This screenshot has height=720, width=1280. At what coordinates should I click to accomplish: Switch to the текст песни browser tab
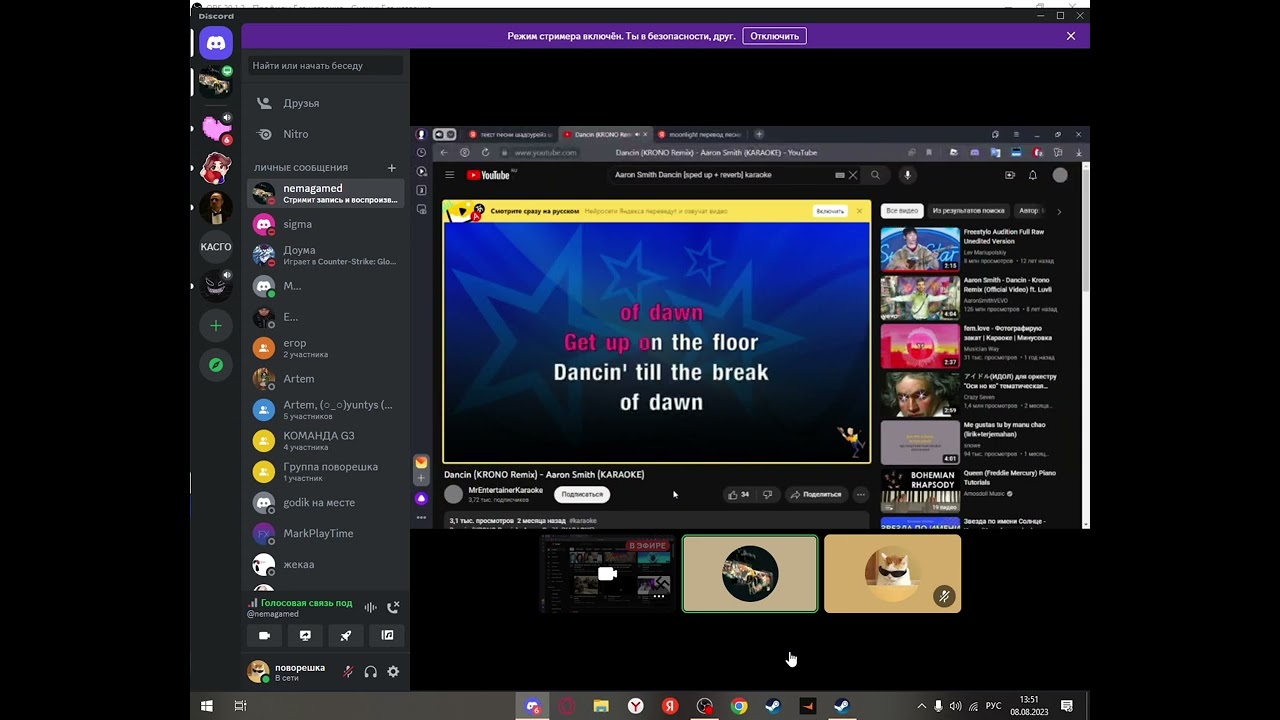click(510, 134)
